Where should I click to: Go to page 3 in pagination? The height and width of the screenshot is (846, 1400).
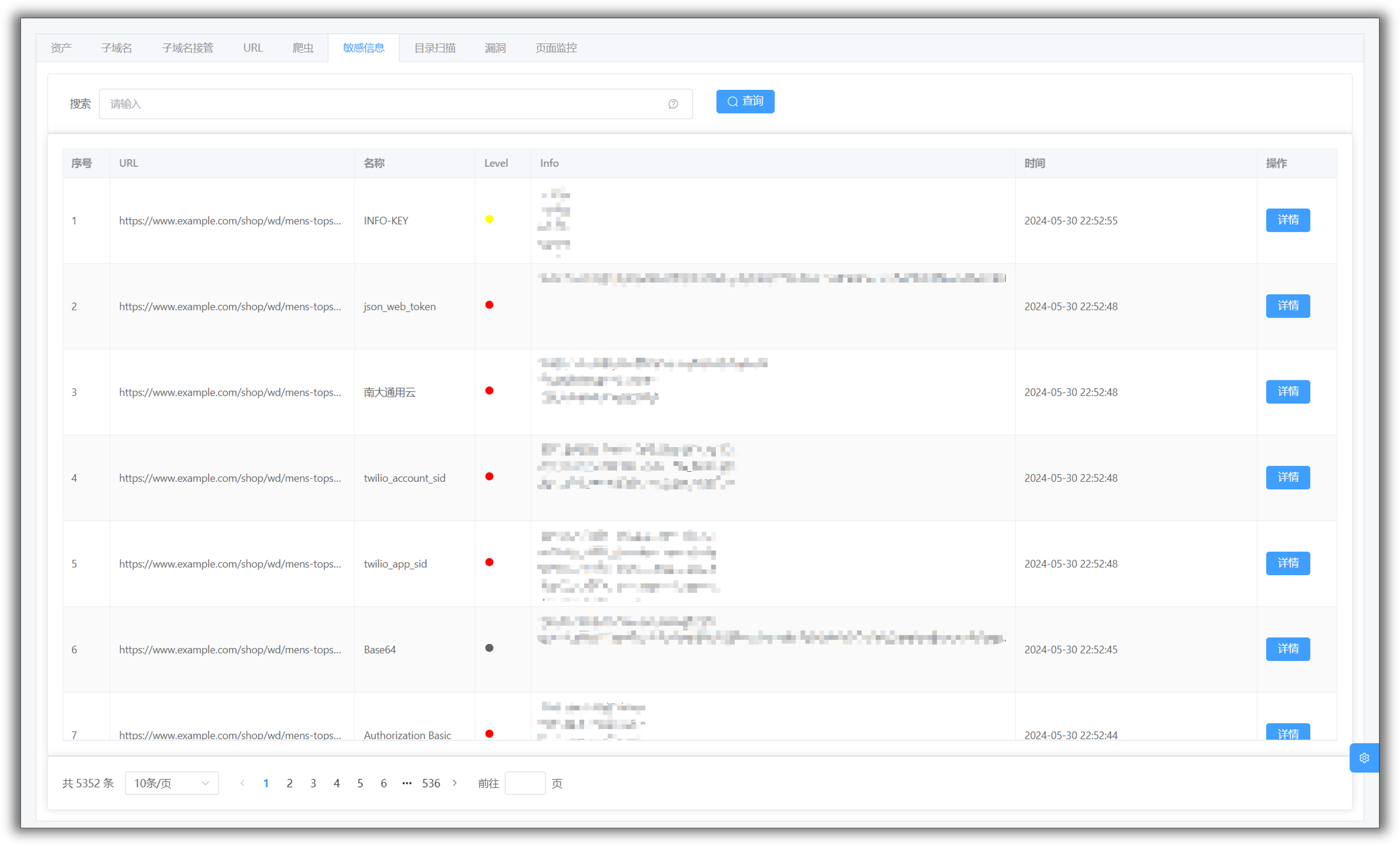tap(313, 783)
